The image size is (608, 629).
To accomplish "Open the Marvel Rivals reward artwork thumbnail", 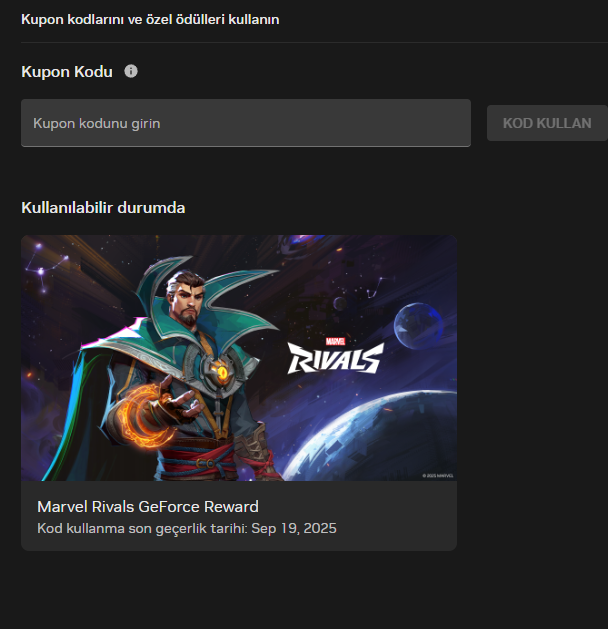I will tap(239, 358).
